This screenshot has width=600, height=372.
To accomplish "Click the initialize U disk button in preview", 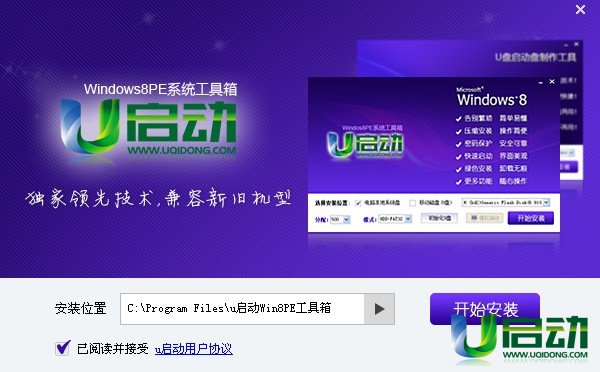I will (439, 218).
